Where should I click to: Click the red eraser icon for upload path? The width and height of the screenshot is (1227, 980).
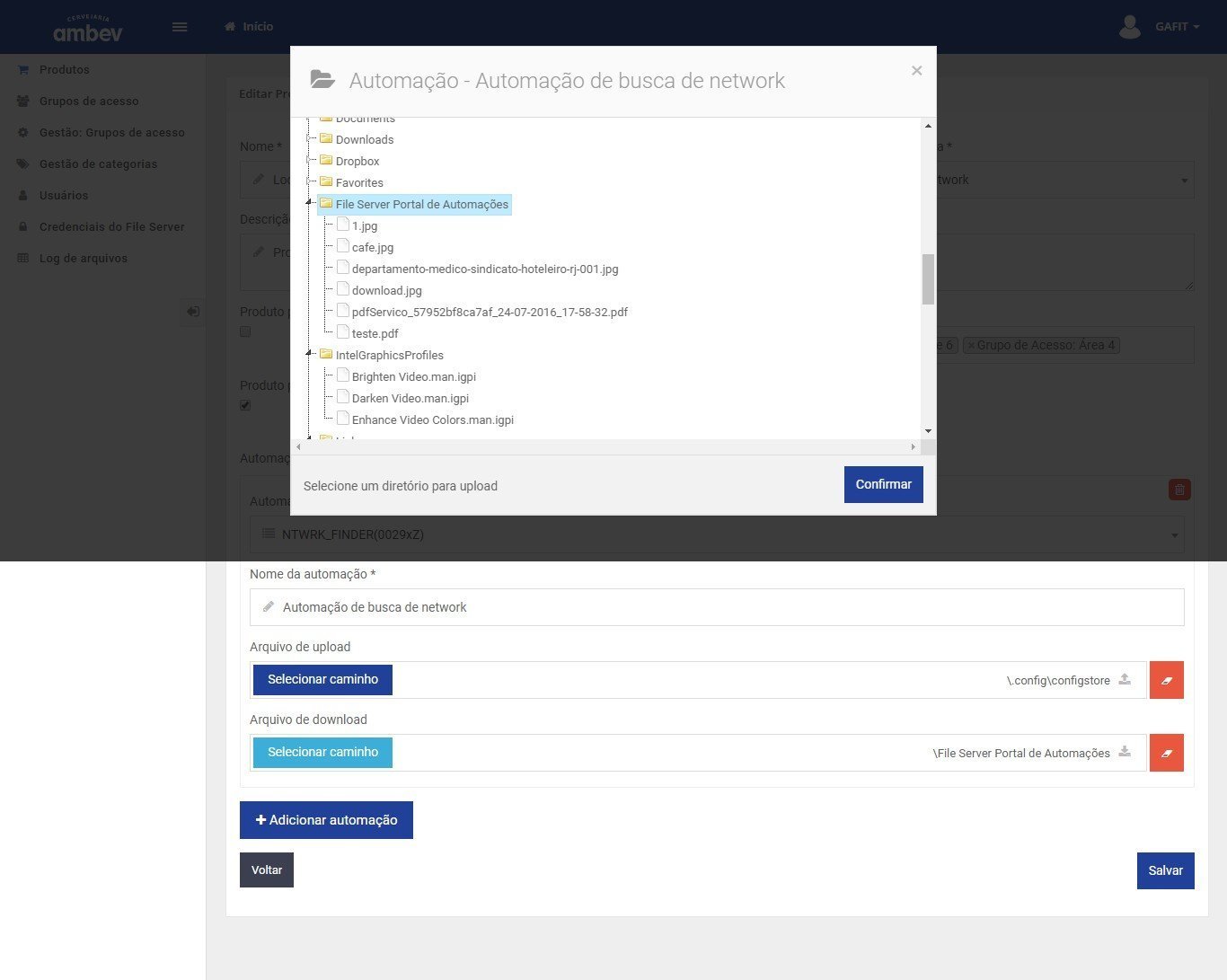[x=1167, y=680]
